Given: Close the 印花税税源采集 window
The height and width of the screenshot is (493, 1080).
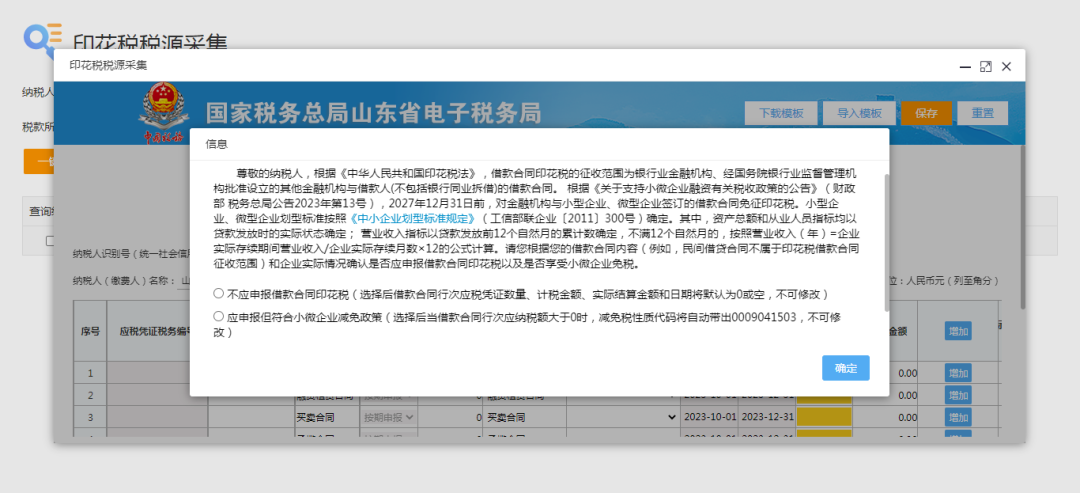Looking at the screenshot, I should 1006,67.
